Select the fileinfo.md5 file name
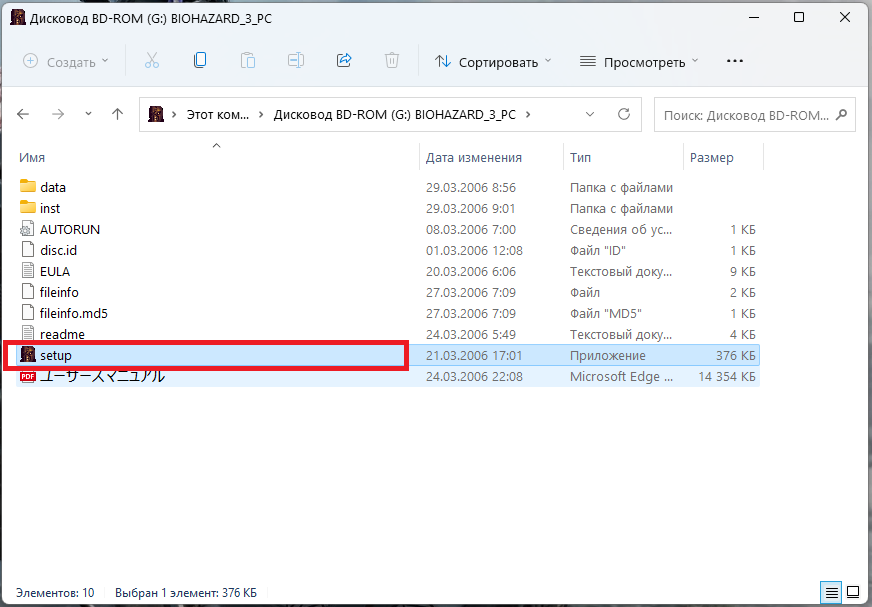Image resolution: width=872 pixels, height=607 pixels. [73, 313]
